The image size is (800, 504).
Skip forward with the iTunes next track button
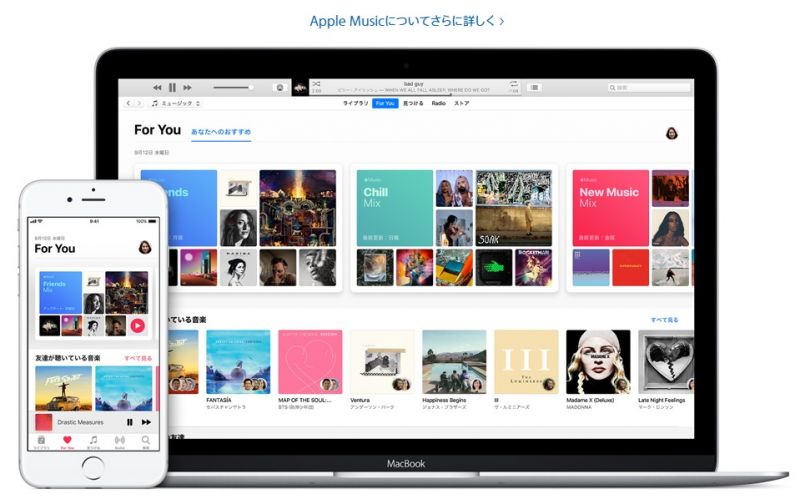click(187, 88)
